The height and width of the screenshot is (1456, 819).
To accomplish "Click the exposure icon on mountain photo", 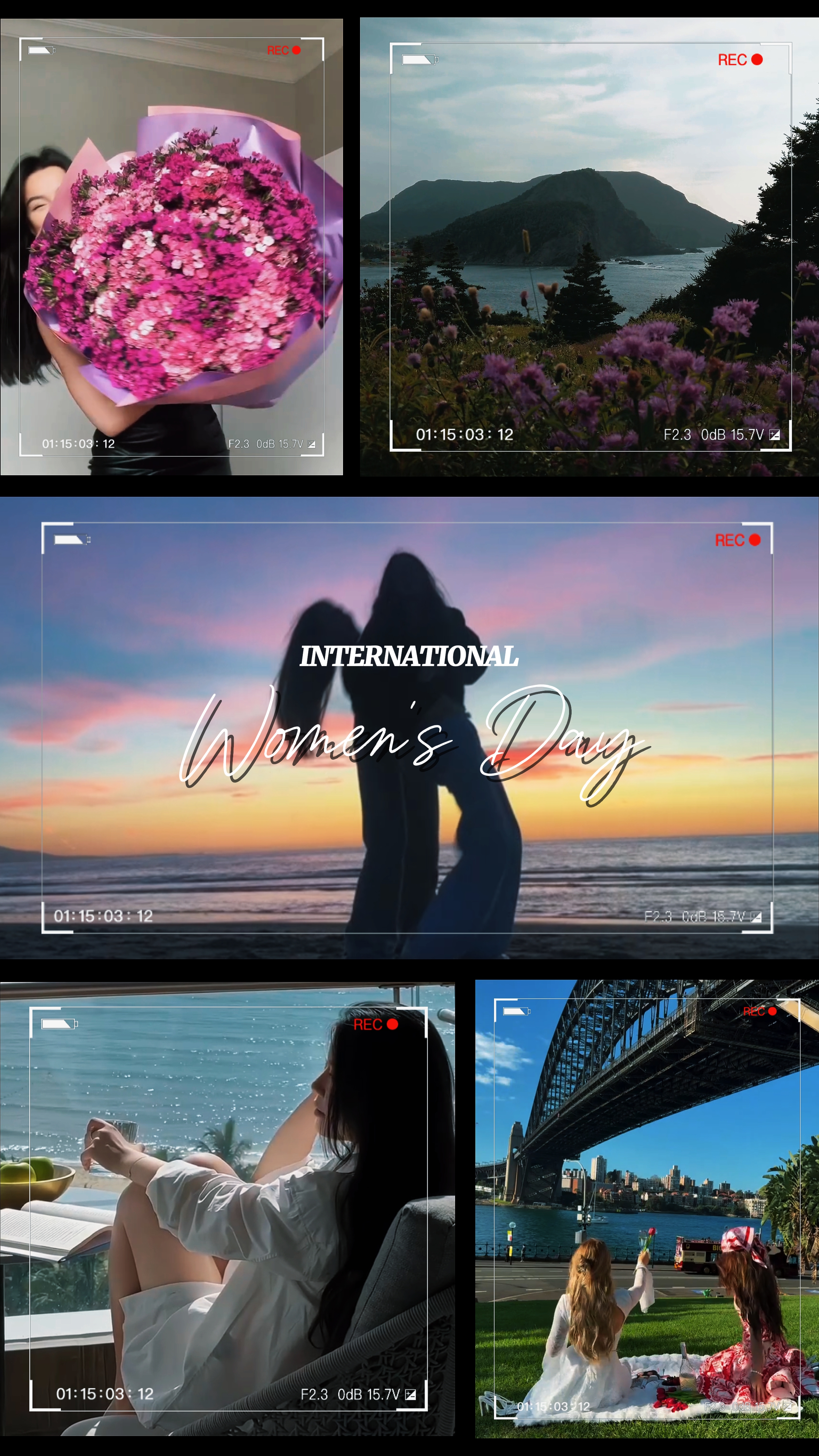I will pyautogui.click(x=775, y=435).
